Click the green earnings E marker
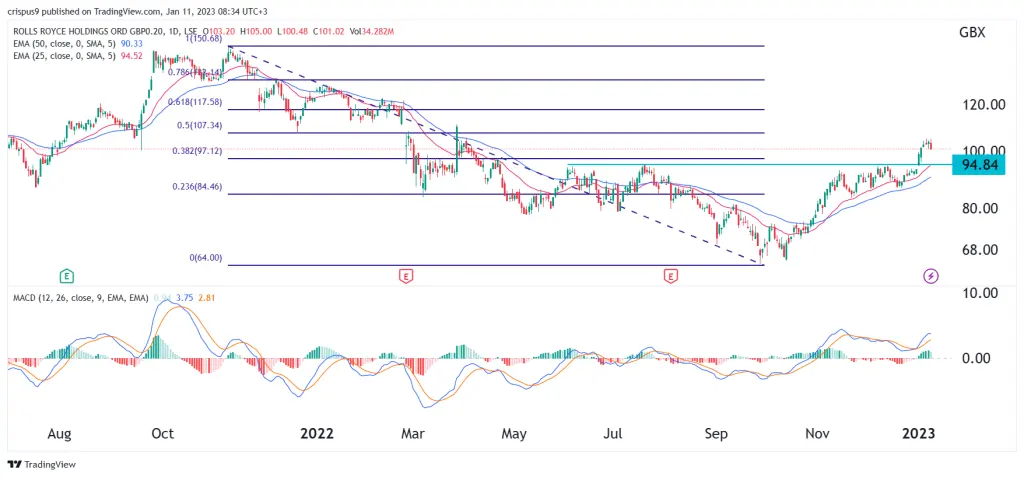1024x477 pixels. pos(66,276)
